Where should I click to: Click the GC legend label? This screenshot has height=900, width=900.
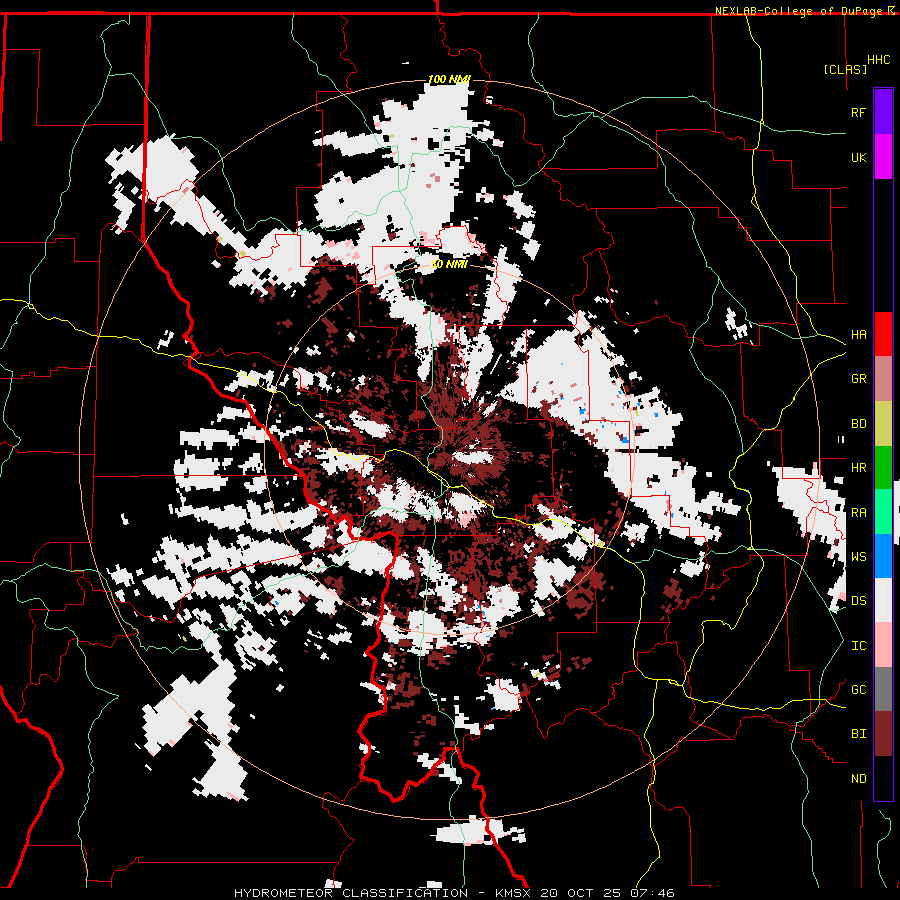coord(859,690)
